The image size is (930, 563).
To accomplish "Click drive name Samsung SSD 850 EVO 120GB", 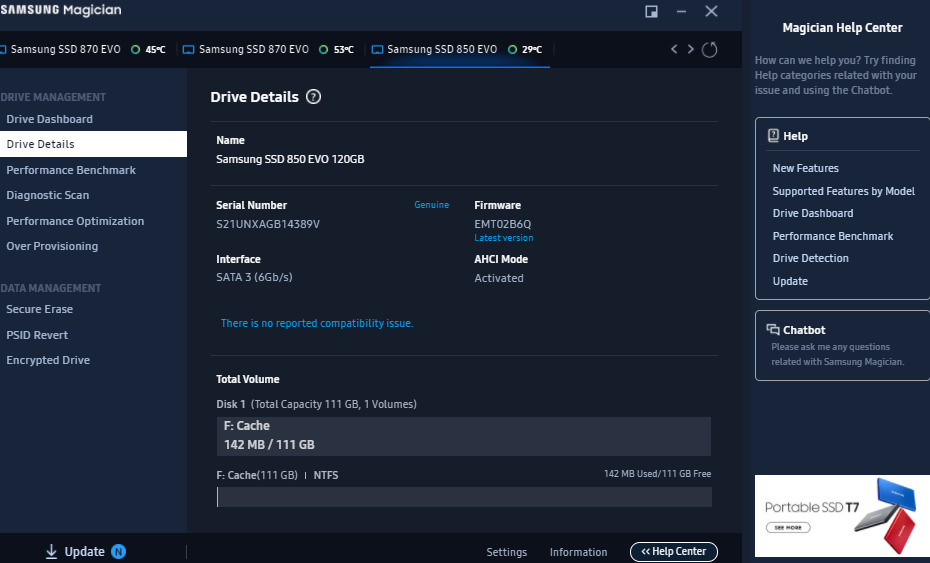I will tap(290, 159).
